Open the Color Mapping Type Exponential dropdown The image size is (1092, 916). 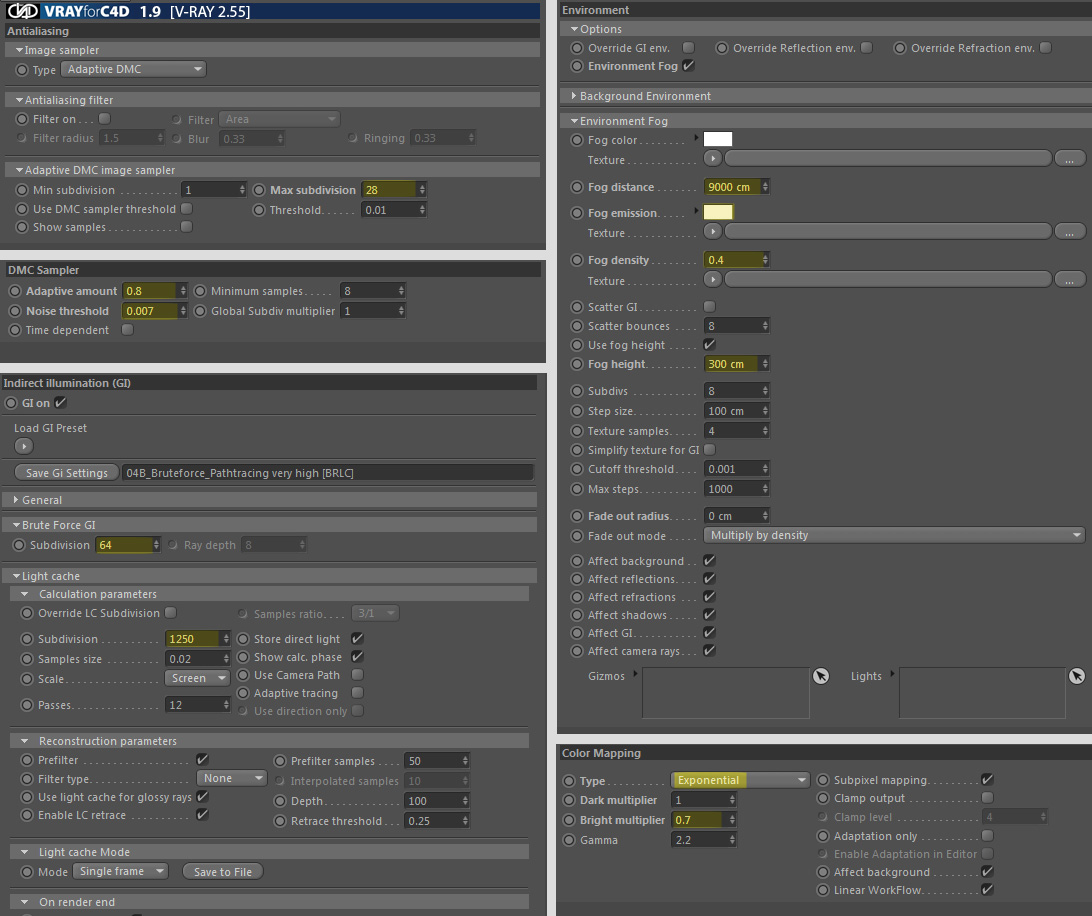740,780
